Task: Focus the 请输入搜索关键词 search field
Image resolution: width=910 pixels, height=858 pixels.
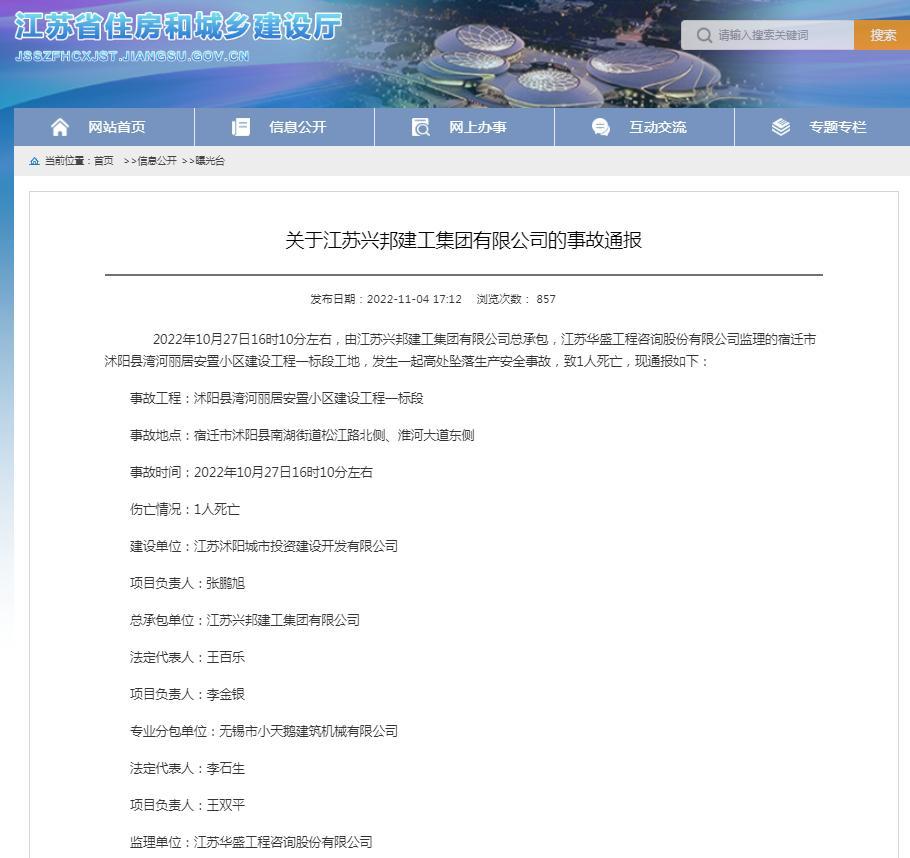Action: [767, 35]
